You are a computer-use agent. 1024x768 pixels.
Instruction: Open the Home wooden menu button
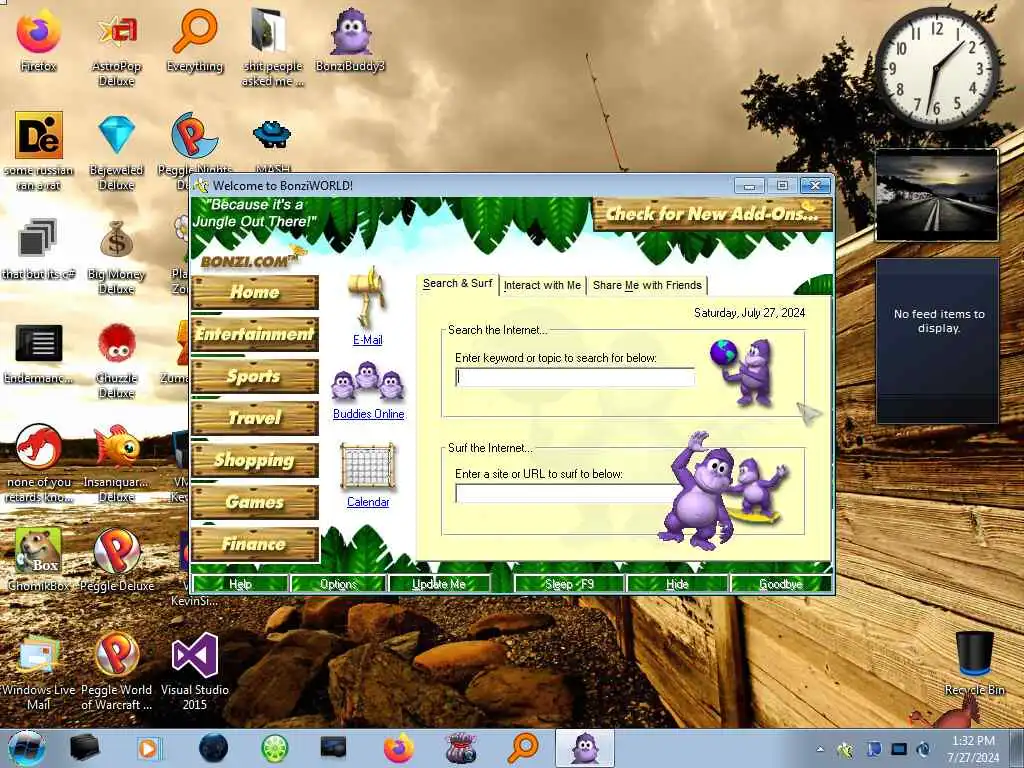pos(255,292)
